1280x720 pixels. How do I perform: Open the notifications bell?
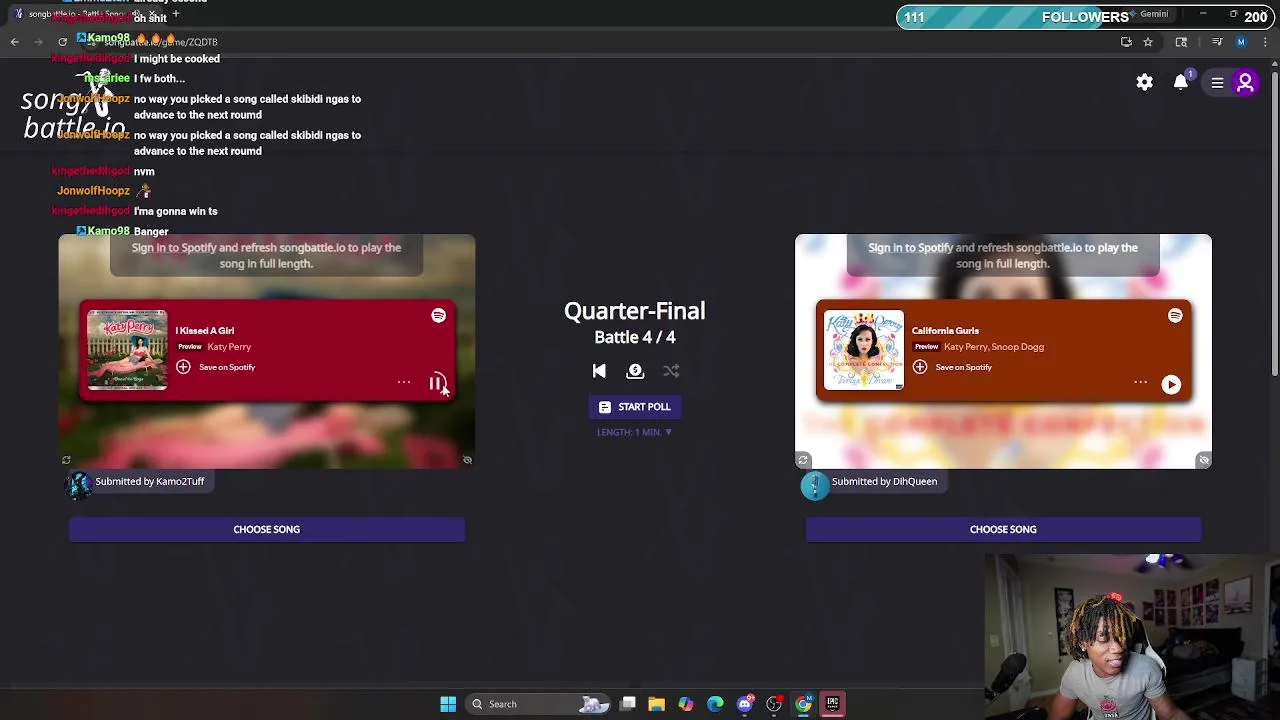1181,83
